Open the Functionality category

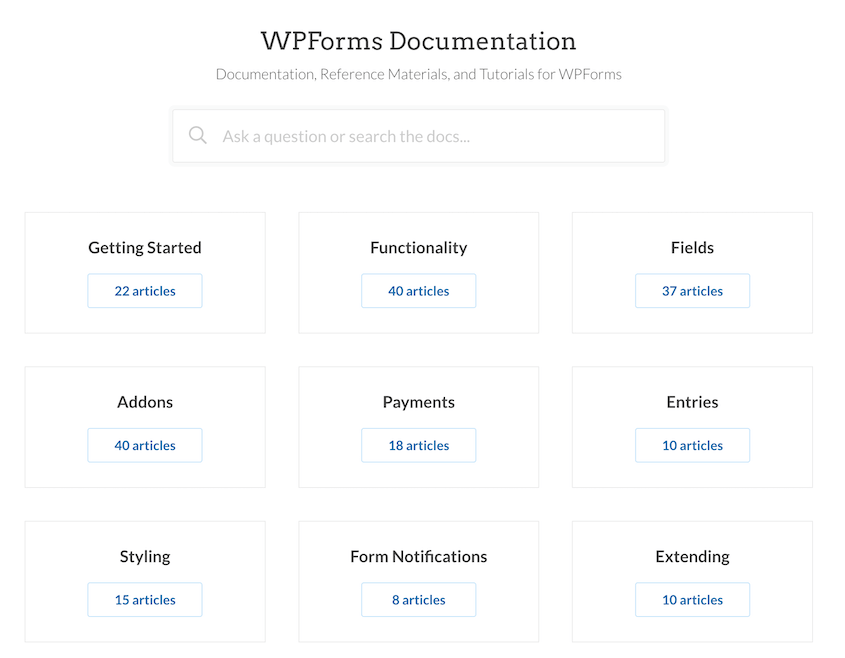418,247
